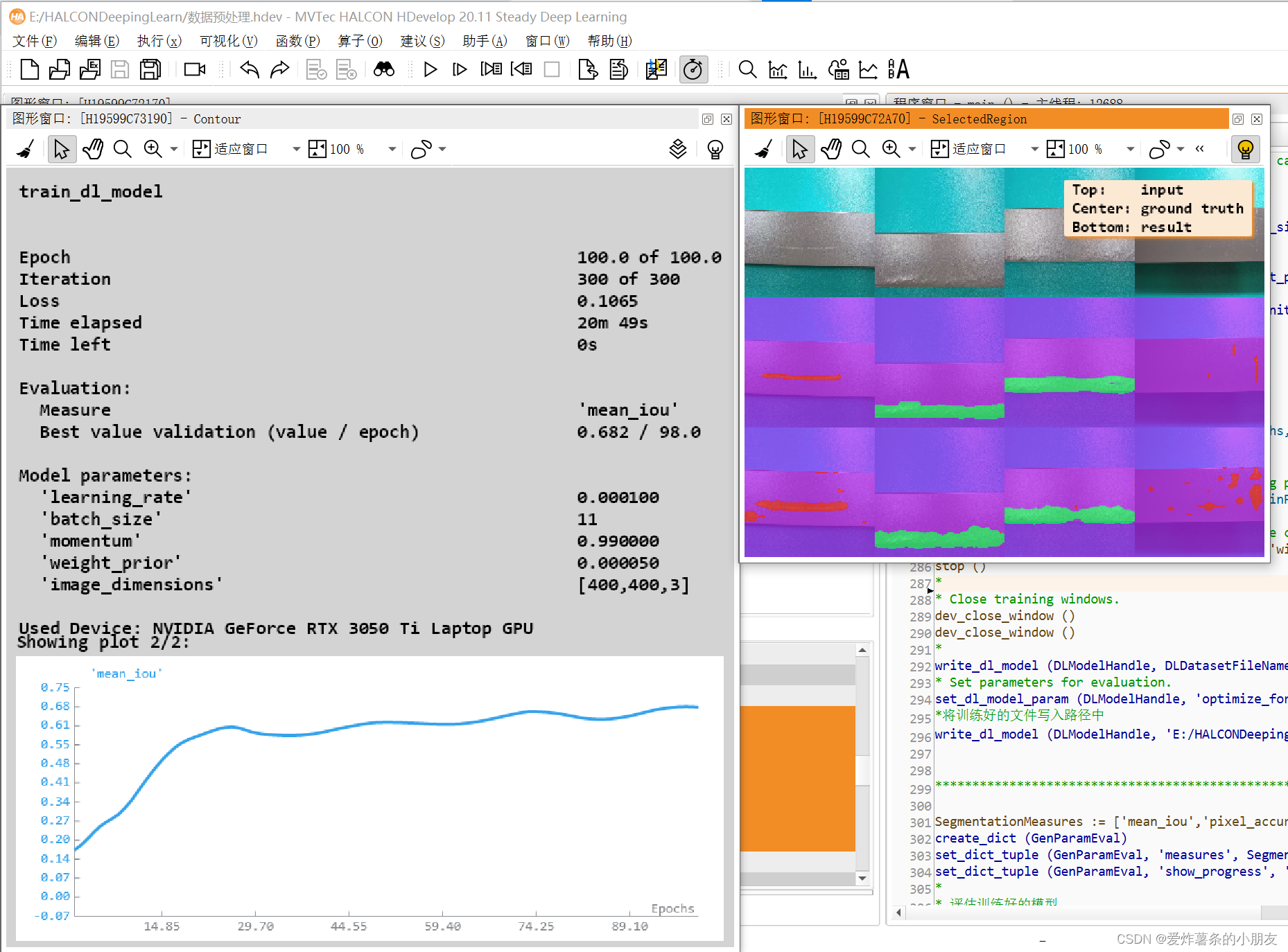
Task: Select the hand pan tool in SelectedRegion window
Action: [830, 149]
